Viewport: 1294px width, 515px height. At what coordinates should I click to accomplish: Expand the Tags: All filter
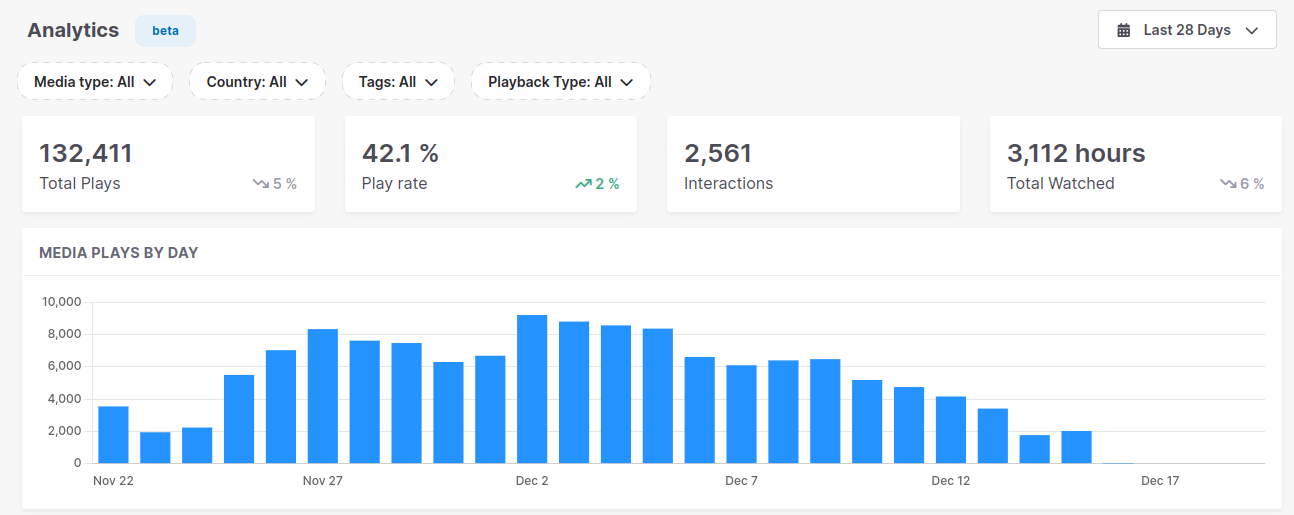point(398,82)
